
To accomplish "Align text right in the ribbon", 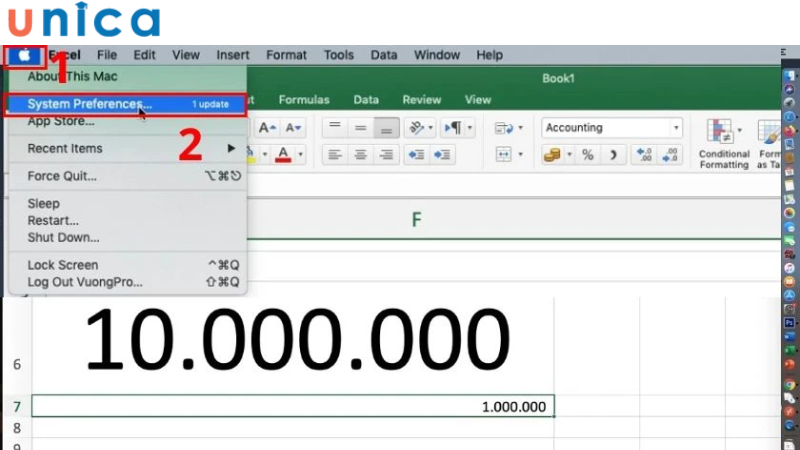I will point(386,154).
